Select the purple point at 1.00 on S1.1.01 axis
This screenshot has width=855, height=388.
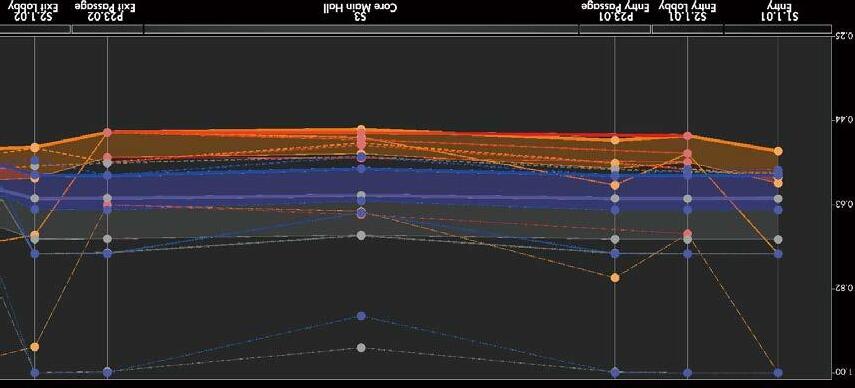point(778,373)
